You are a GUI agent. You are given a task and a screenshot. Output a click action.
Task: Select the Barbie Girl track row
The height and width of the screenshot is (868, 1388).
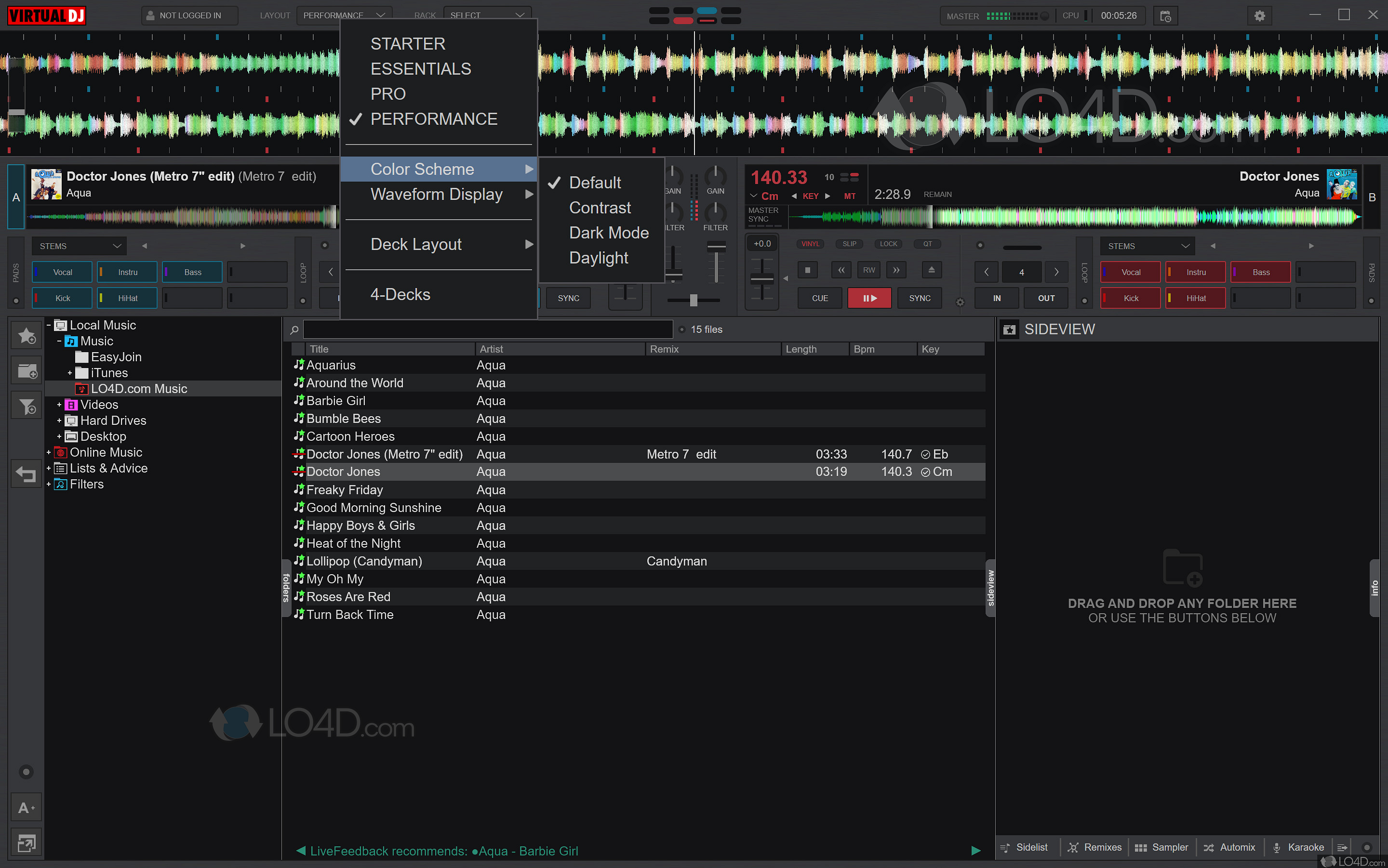[x=336, y=401]
